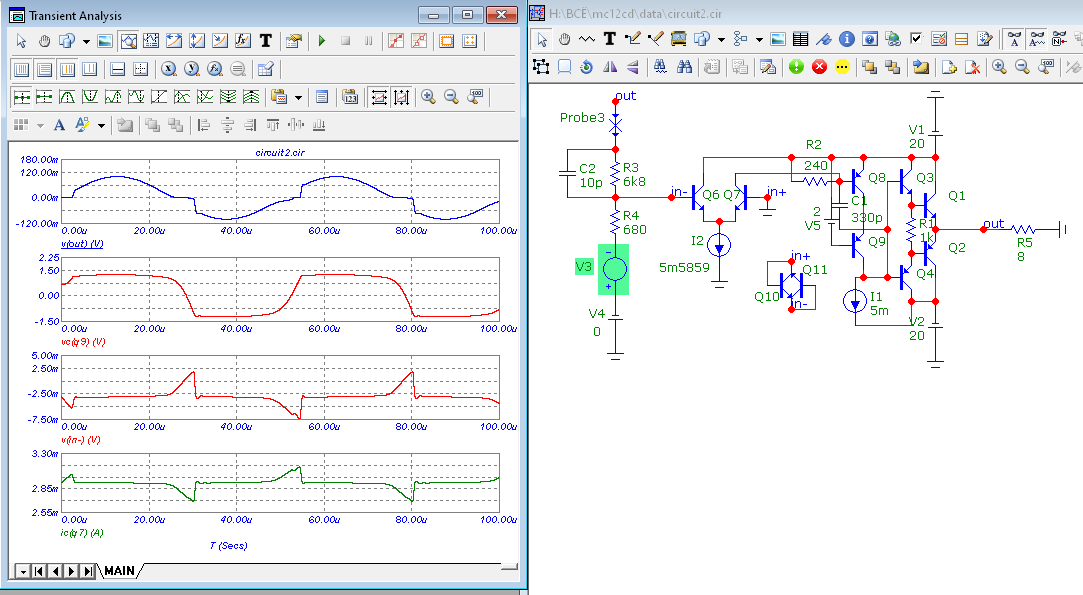Toggle the Scale mode plot button

(129, 41)
